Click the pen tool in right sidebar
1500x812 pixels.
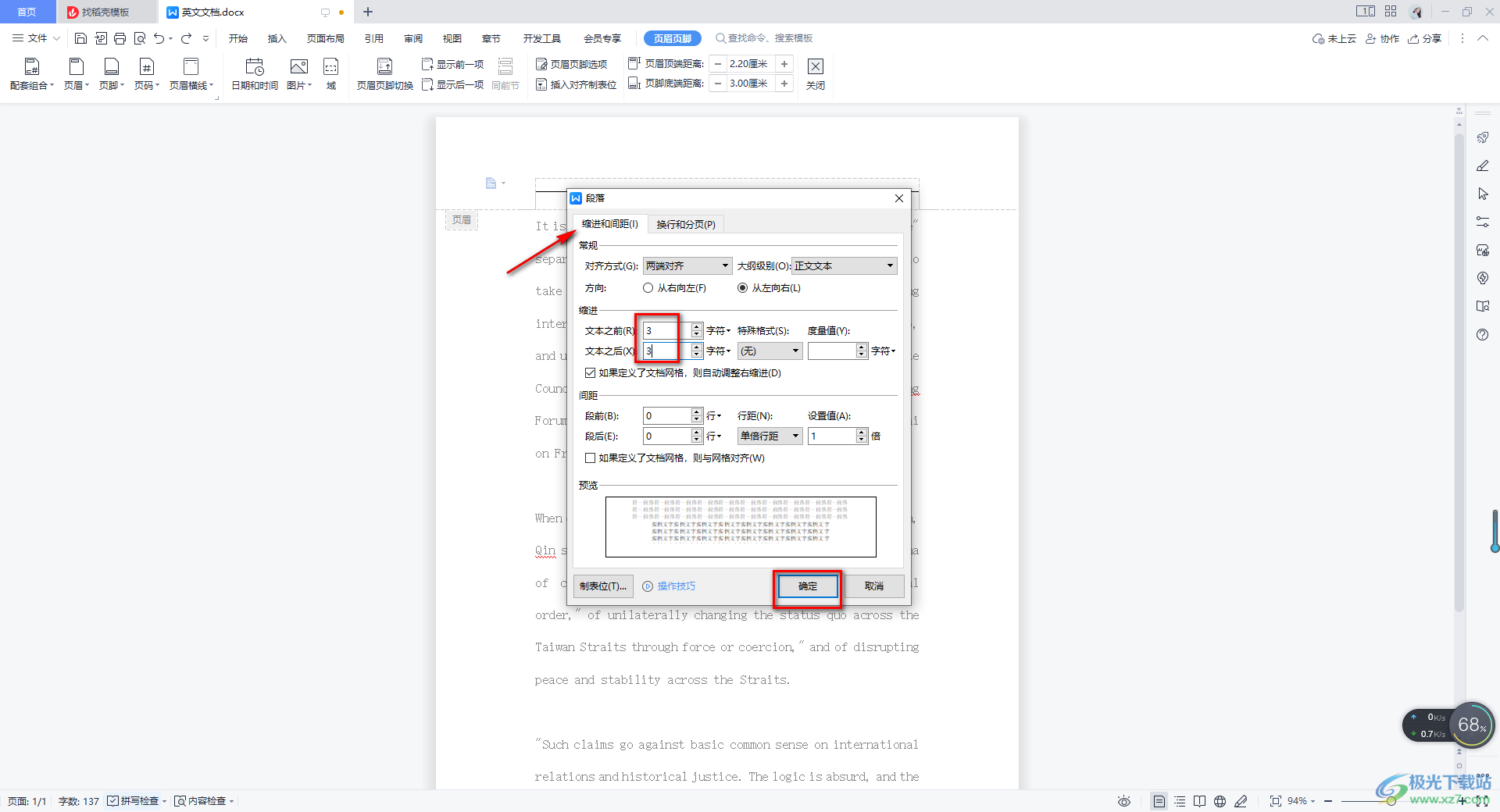1483,166
